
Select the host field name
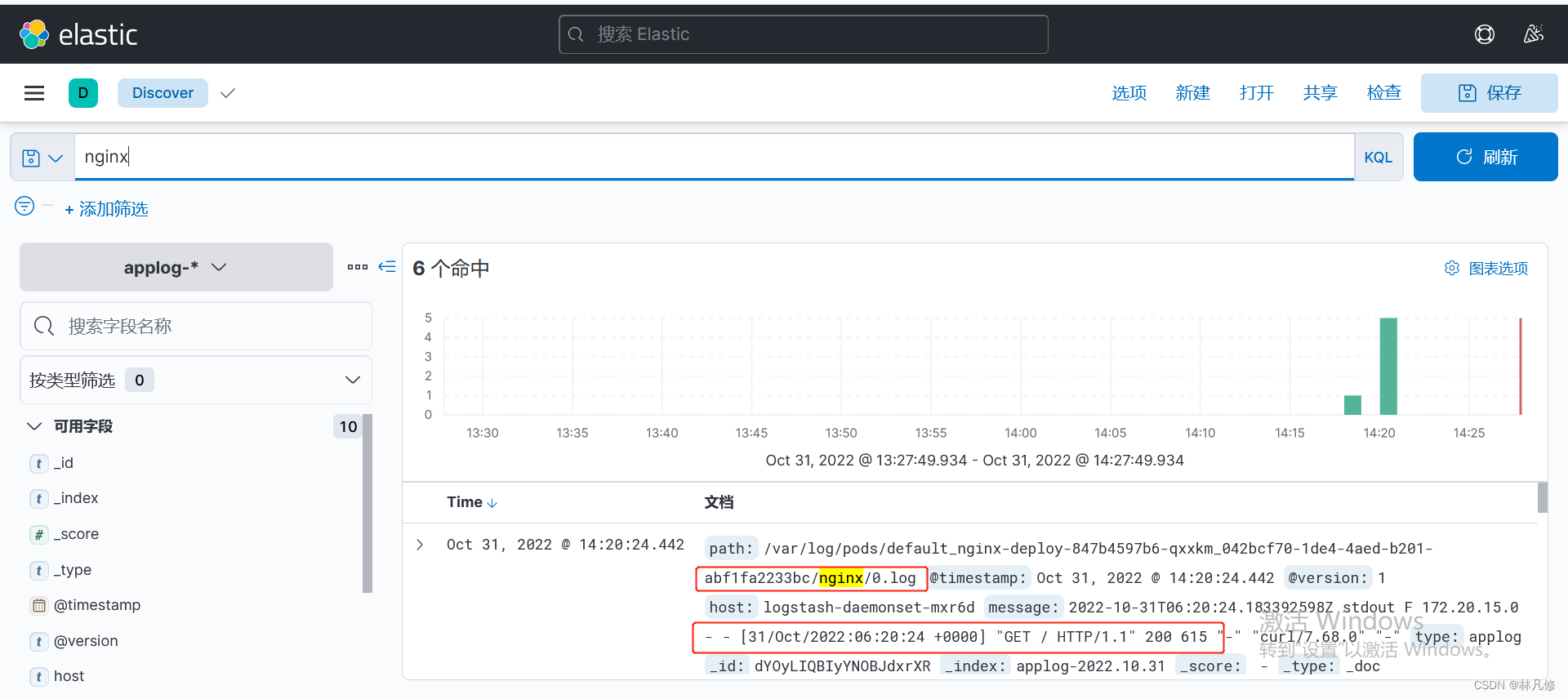pos(69,676)
